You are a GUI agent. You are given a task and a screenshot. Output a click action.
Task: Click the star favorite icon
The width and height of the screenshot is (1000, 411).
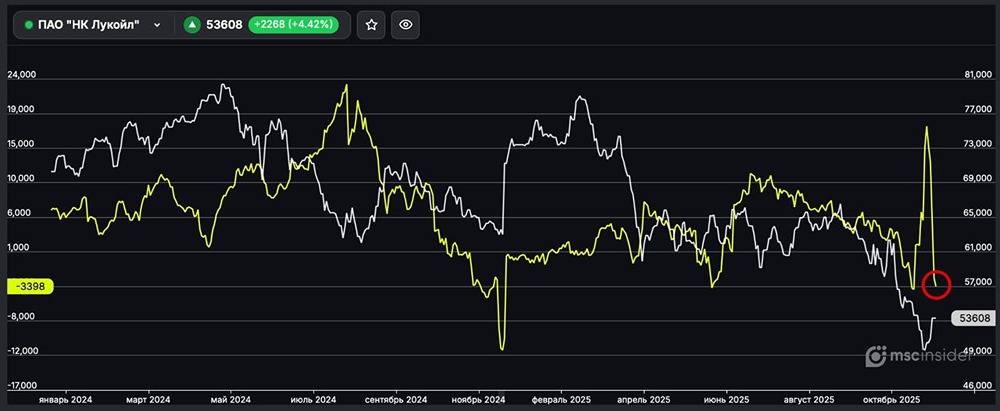pyautogui.click(x=371, y=26)
